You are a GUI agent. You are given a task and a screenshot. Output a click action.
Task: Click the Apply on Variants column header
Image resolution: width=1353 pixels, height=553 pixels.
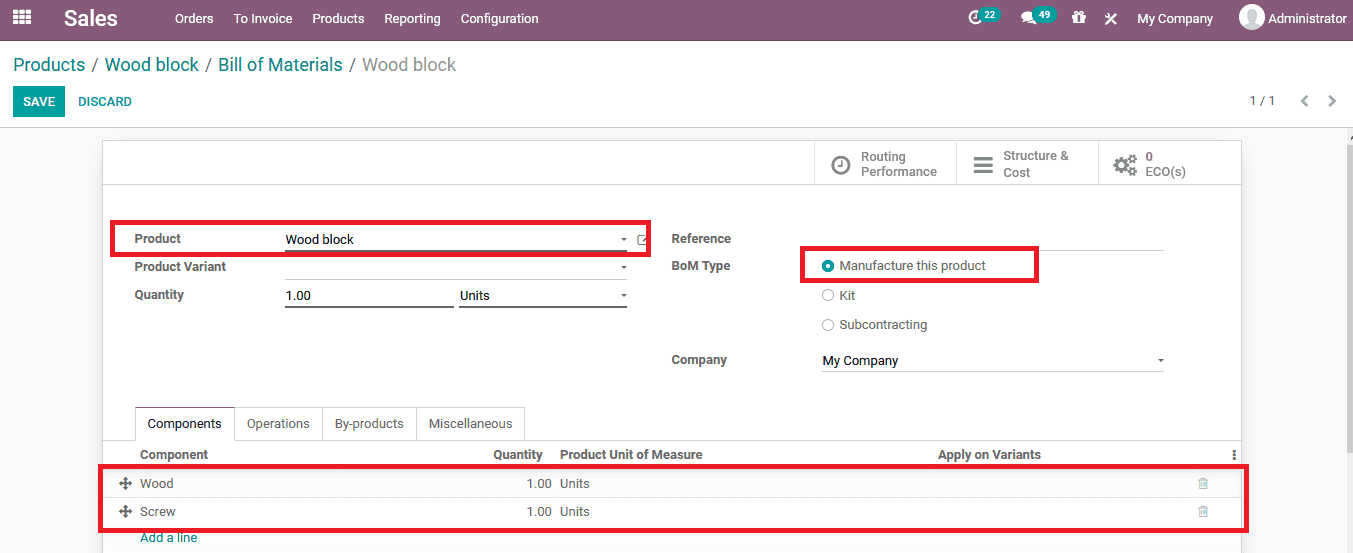[x=989, y=455]
